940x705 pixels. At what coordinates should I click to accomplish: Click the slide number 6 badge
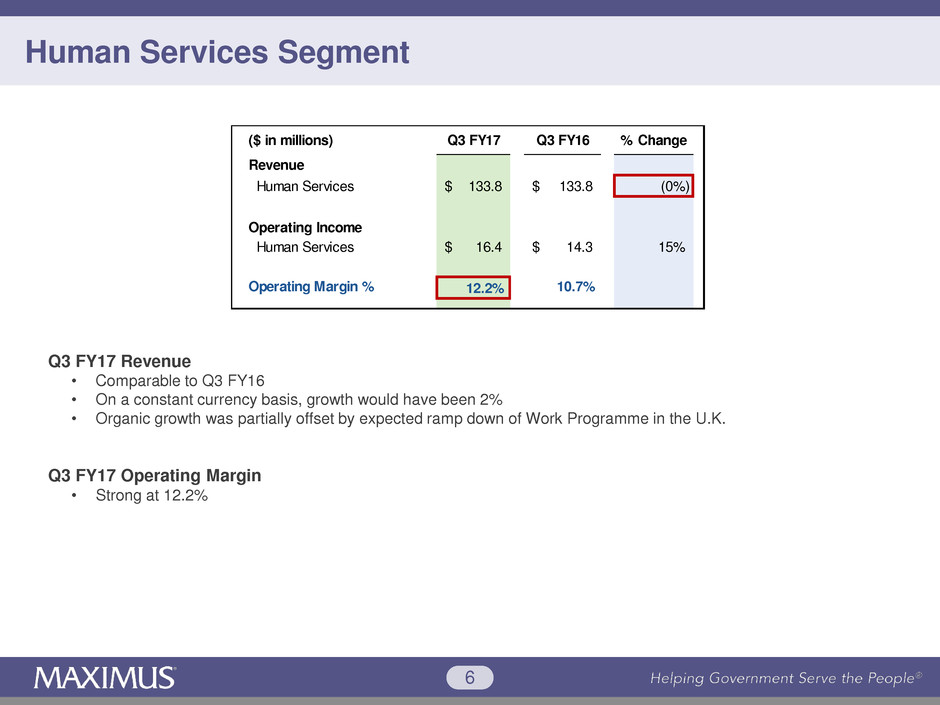(x=470, y=678)
